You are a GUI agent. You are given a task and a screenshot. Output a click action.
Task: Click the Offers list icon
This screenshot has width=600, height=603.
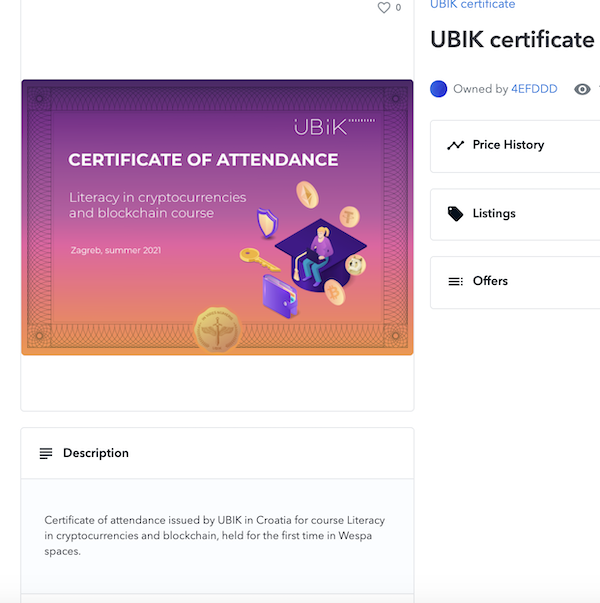pyautogui.click(x=455, y=282)
